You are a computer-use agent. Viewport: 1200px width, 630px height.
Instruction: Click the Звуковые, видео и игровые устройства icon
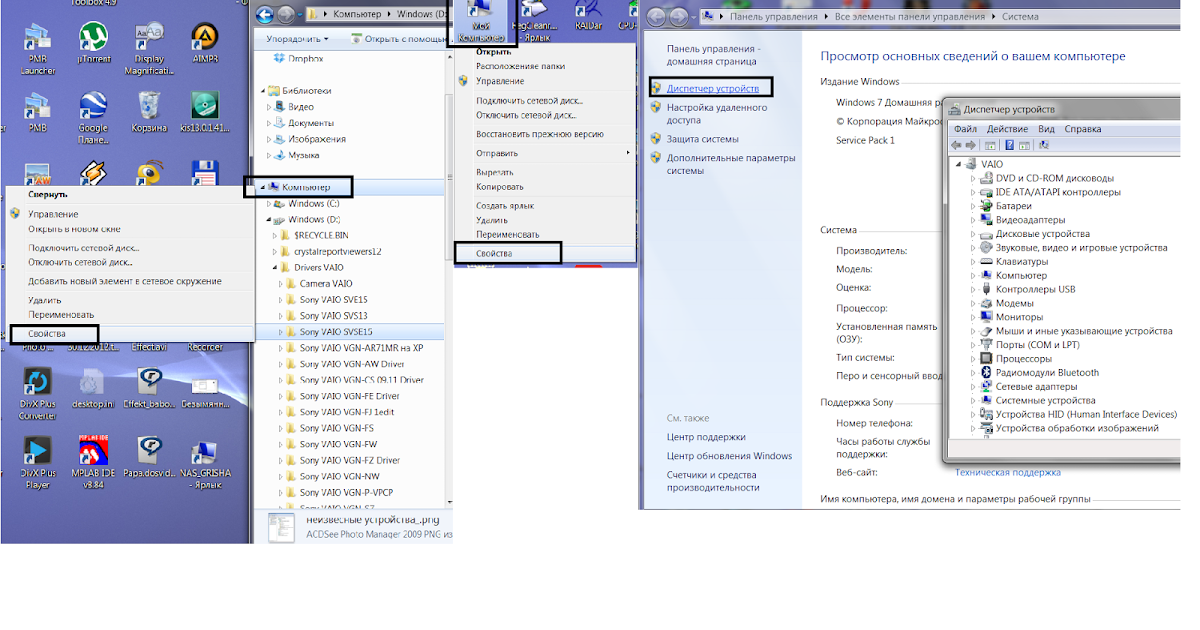[987, 248]
